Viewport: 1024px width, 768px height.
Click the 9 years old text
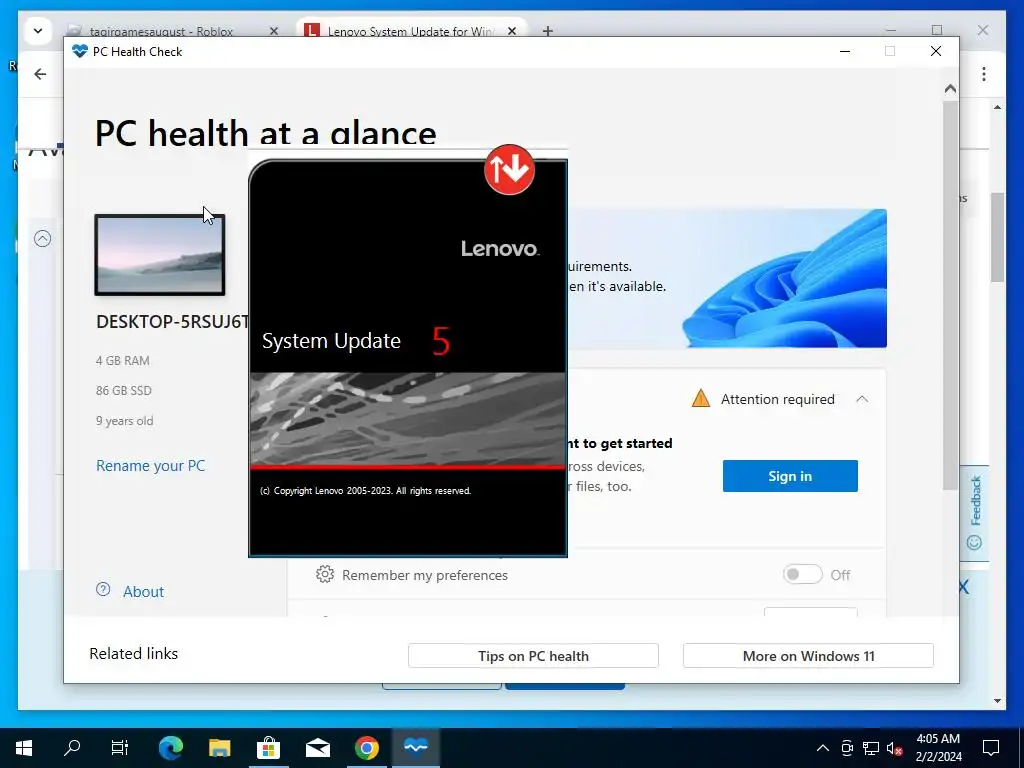coord(124,421)
